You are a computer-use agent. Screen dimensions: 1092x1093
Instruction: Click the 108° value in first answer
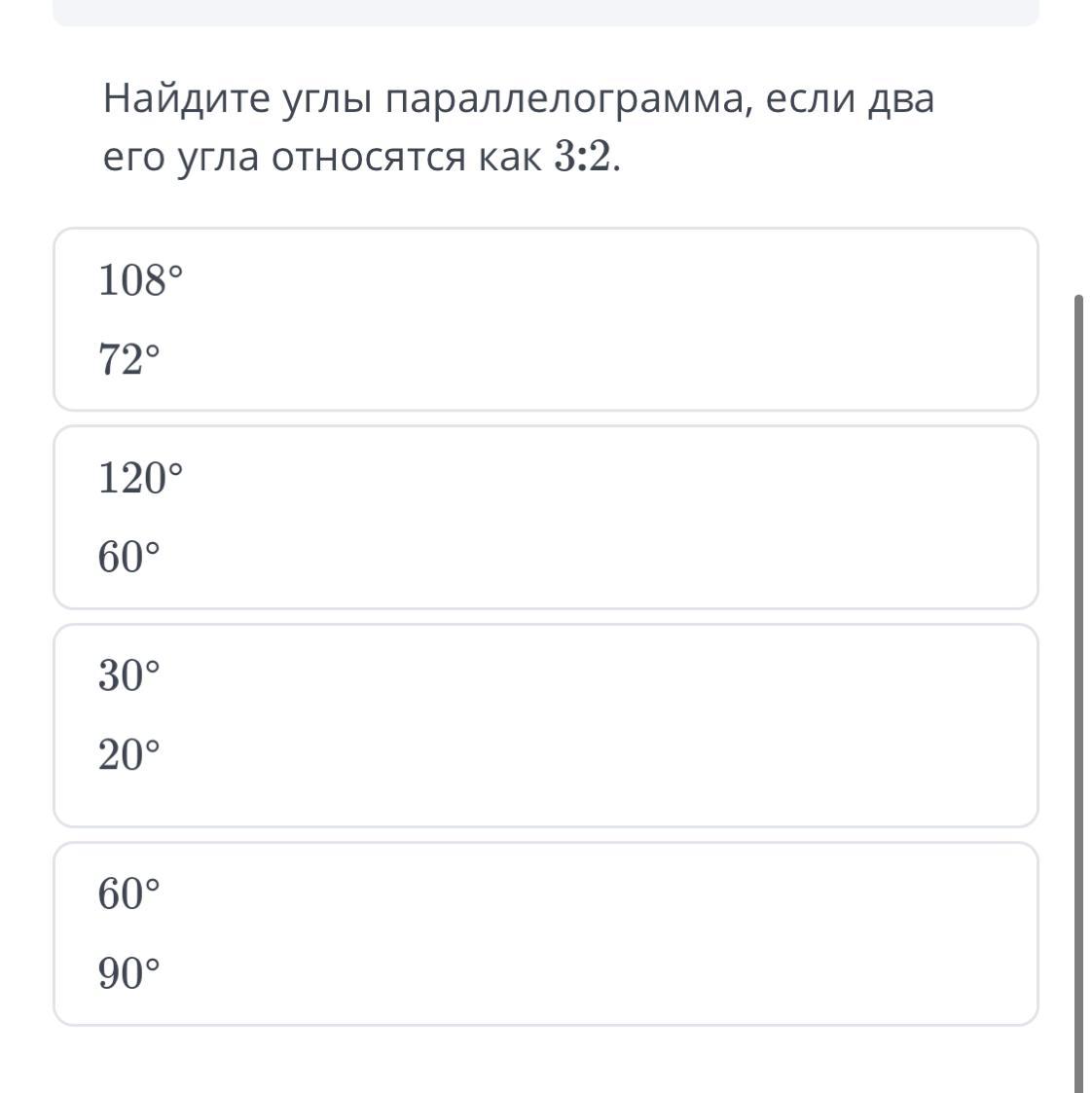tap(140, 281)
